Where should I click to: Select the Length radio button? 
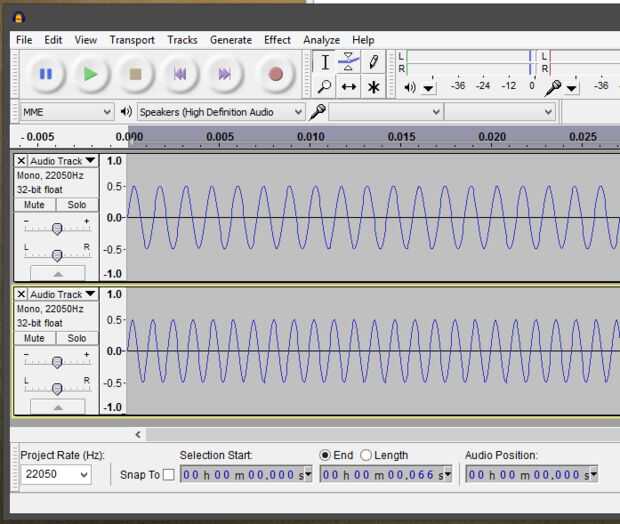coord(366,455)
